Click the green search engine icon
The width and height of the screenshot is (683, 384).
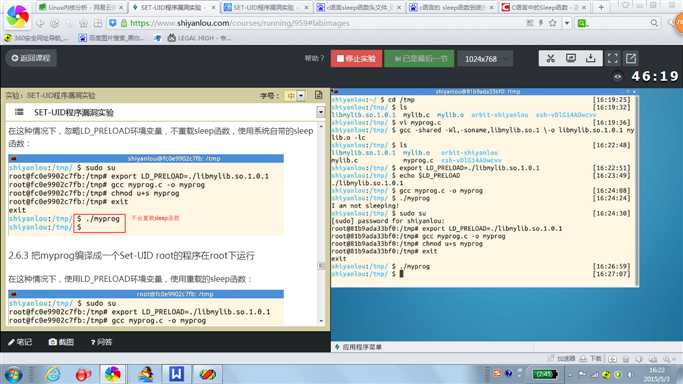click(582, 24)
